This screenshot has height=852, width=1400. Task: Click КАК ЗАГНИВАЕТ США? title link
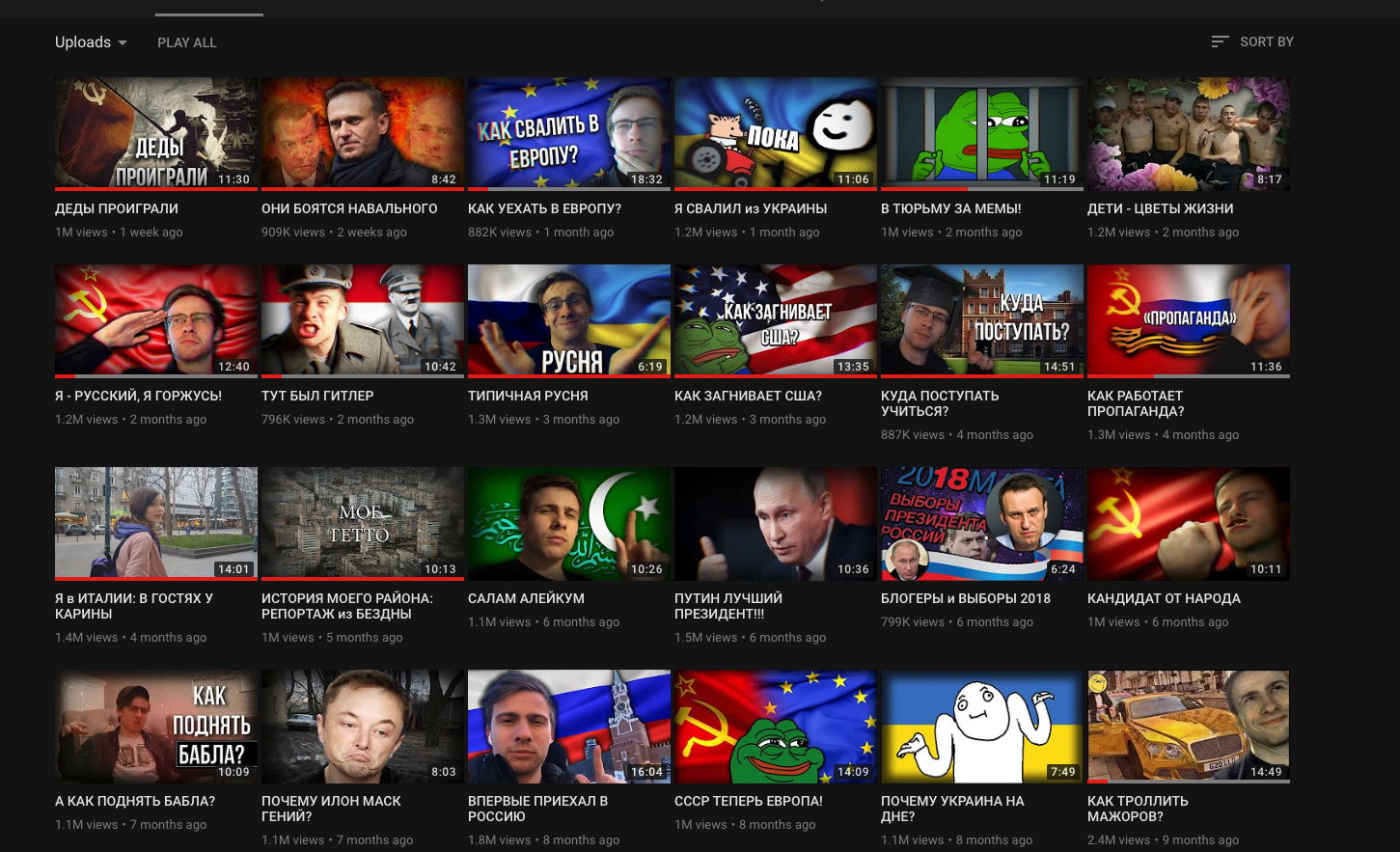click(x=748, y=396)
